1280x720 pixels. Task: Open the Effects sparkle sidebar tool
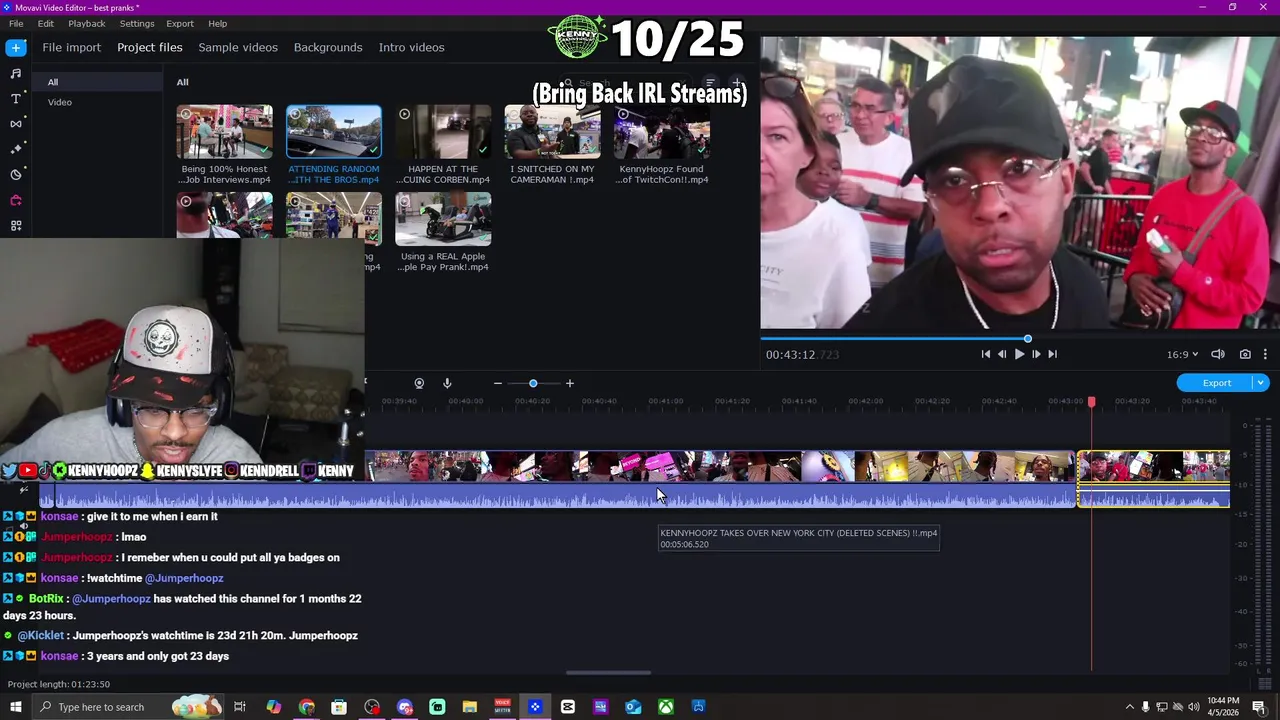[x=16, y=149]
